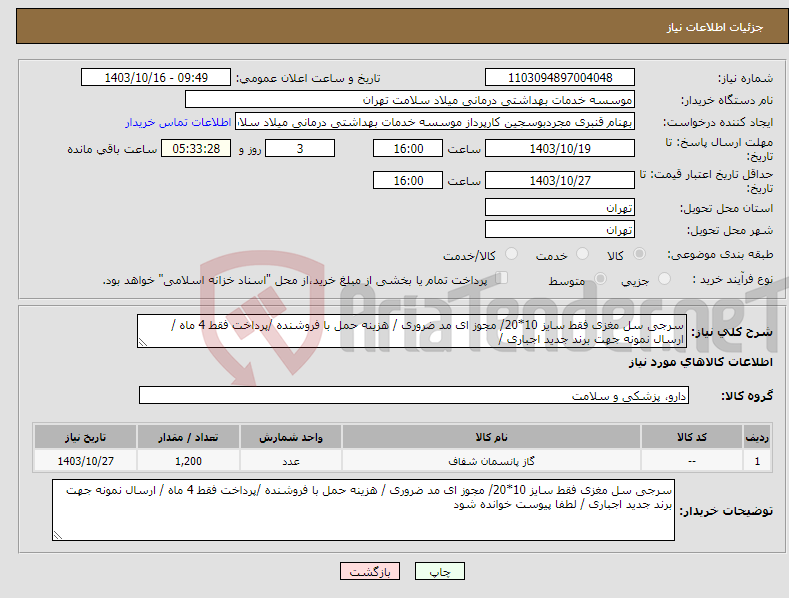Click the بازگشت (back) button

(x=370, y=571)
